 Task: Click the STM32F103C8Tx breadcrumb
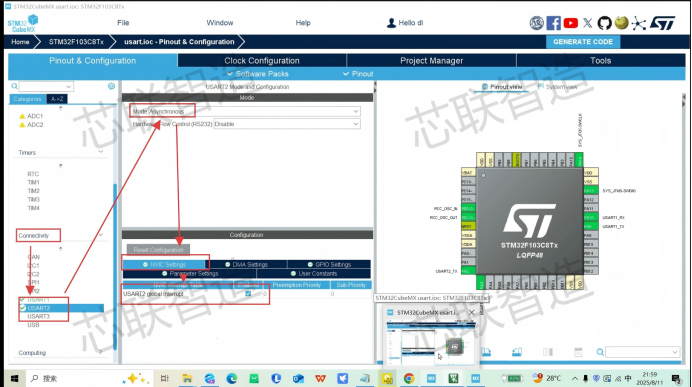[76, 42]
